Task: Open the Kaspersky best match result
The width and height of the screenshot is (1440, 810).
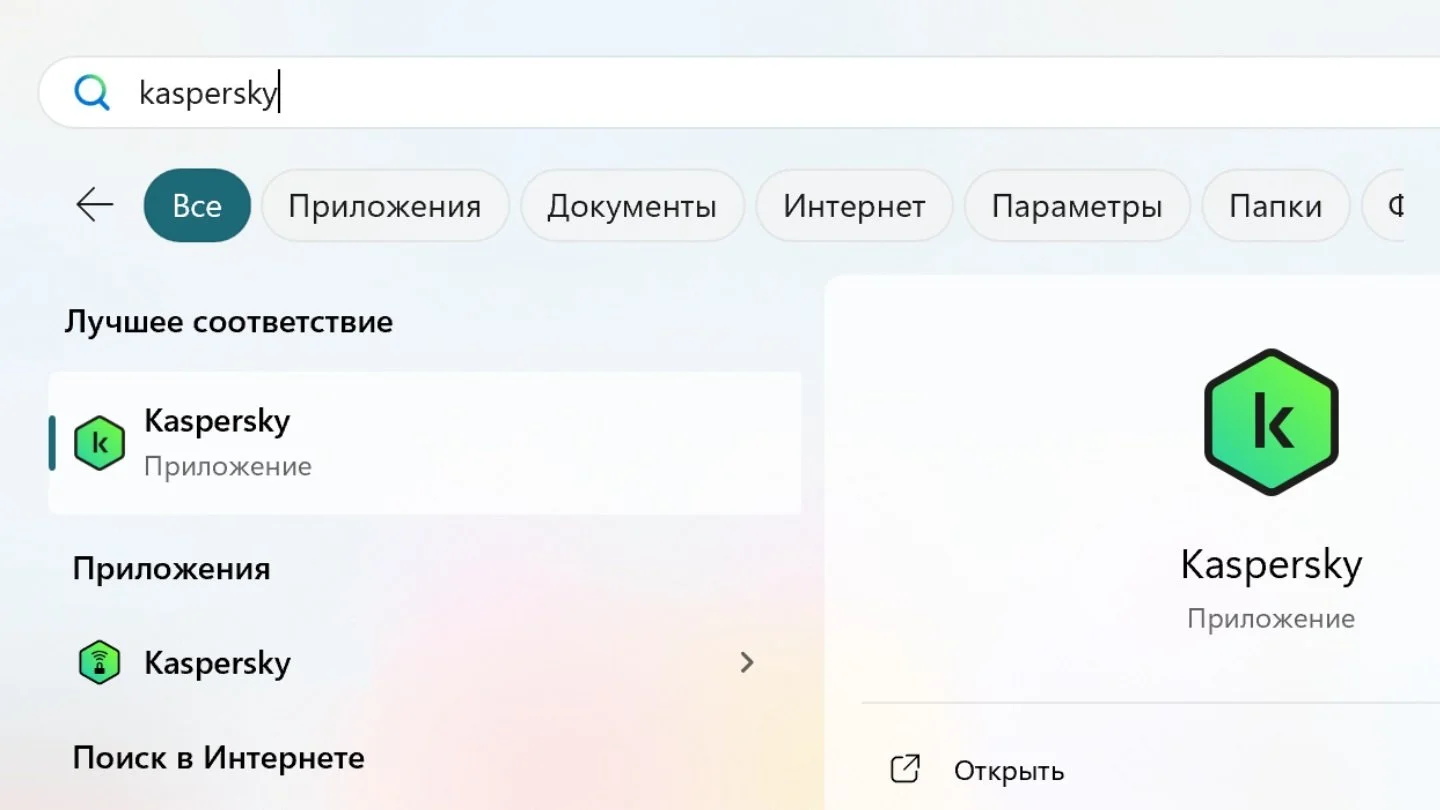Action: pyautogui.click(x=425, y=443)
